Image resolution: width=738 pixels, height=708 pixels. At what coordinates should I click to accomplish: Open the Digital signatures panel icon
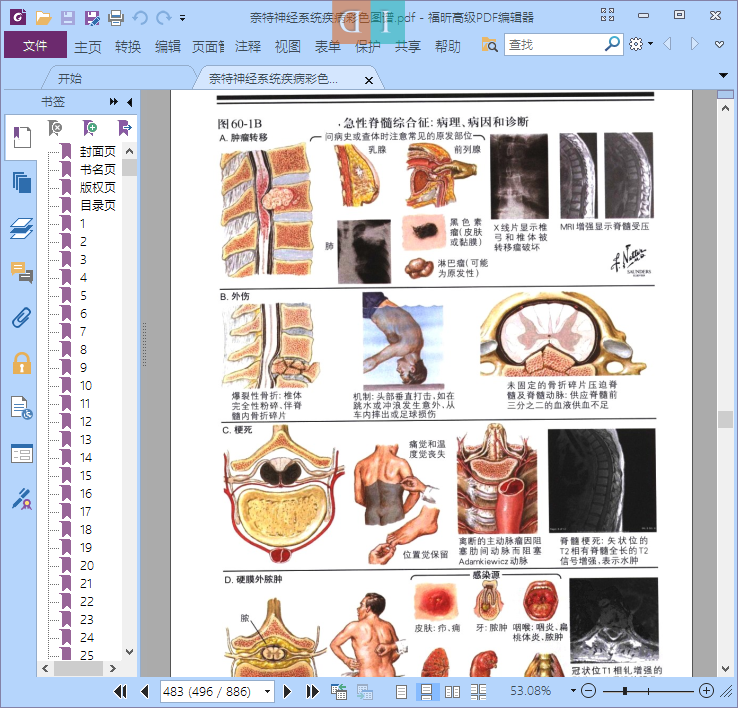click(x=22, y=499)
